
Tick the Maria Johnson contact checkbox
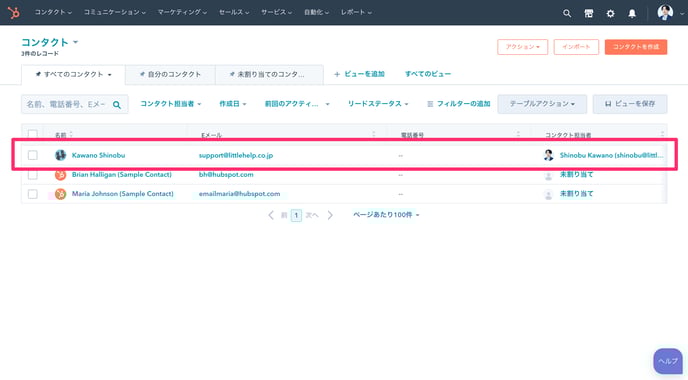point(32,194)
